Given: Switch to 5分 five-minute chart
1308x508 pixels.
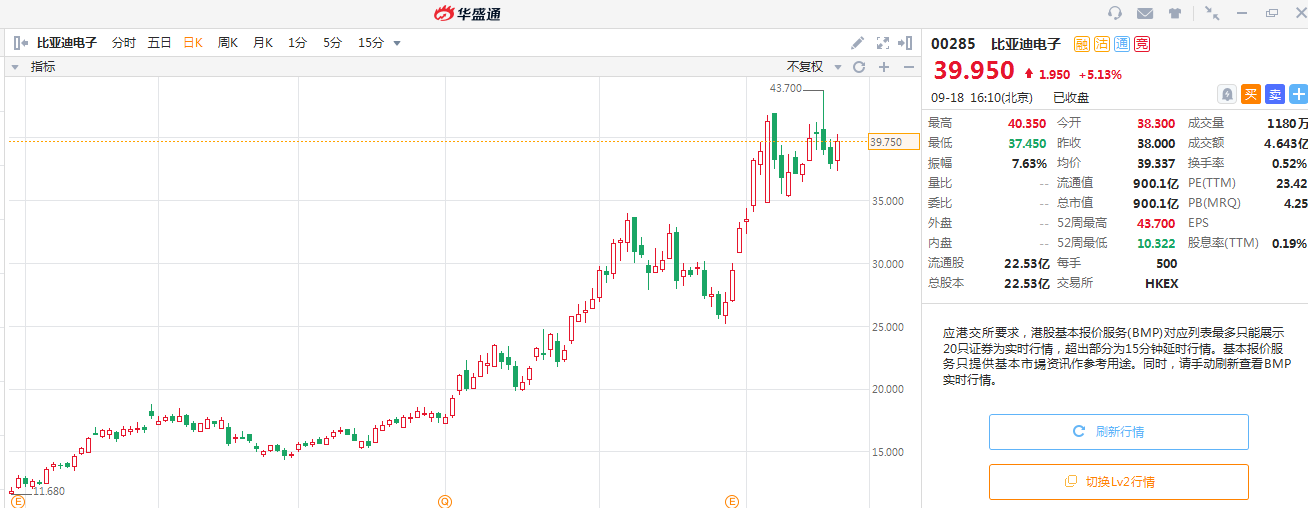Looking at the screenshot, I should [x=332, y=43].
